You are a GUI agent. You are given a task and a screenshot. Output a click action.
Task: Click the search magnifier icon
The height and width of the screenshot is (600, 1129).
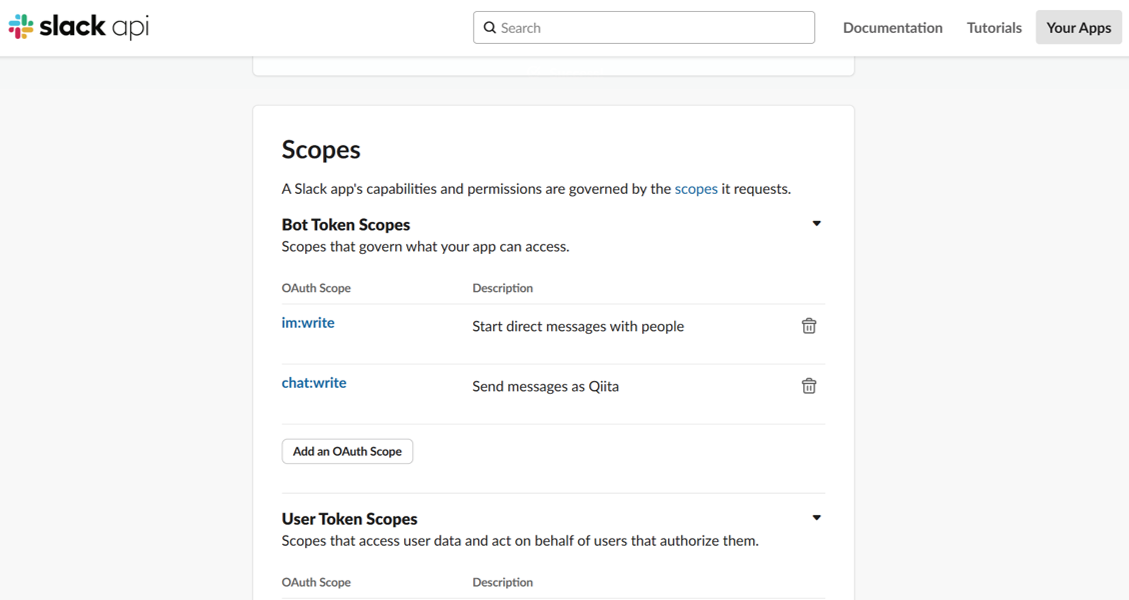tap(489, 27)
